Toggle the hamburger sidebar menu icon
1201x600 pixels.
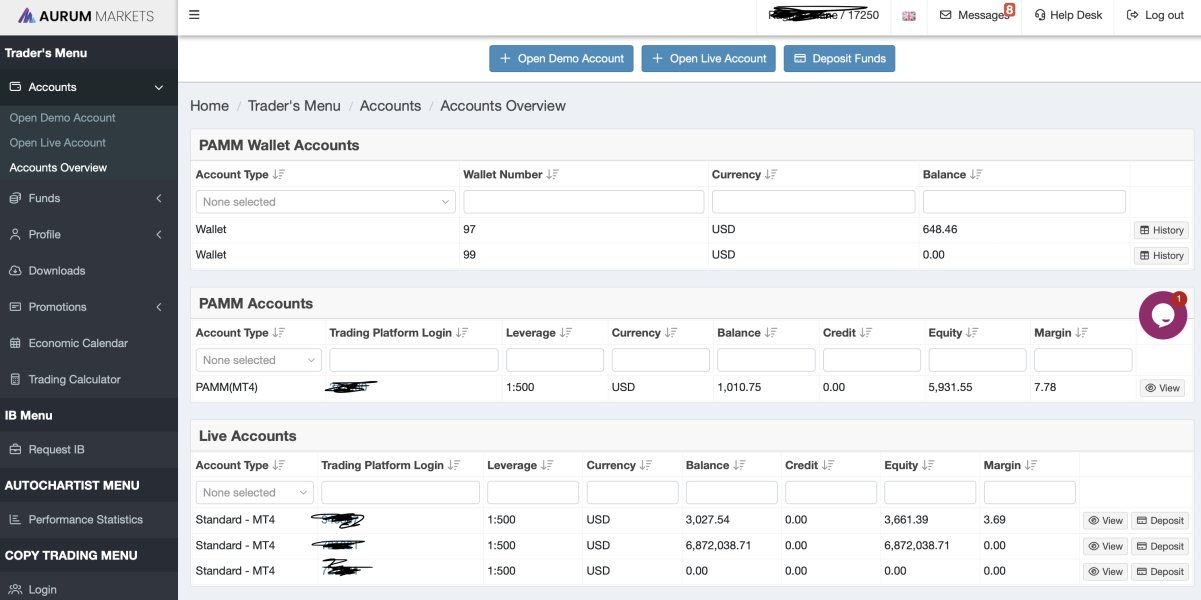[x=194, y=15]
